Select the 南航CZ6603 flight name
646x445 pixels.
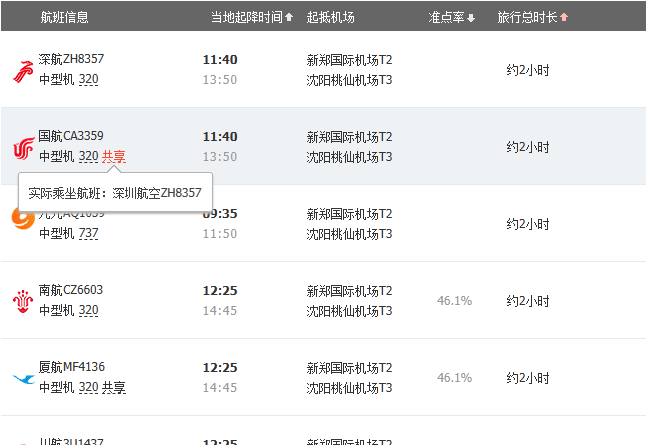(71, 290)
